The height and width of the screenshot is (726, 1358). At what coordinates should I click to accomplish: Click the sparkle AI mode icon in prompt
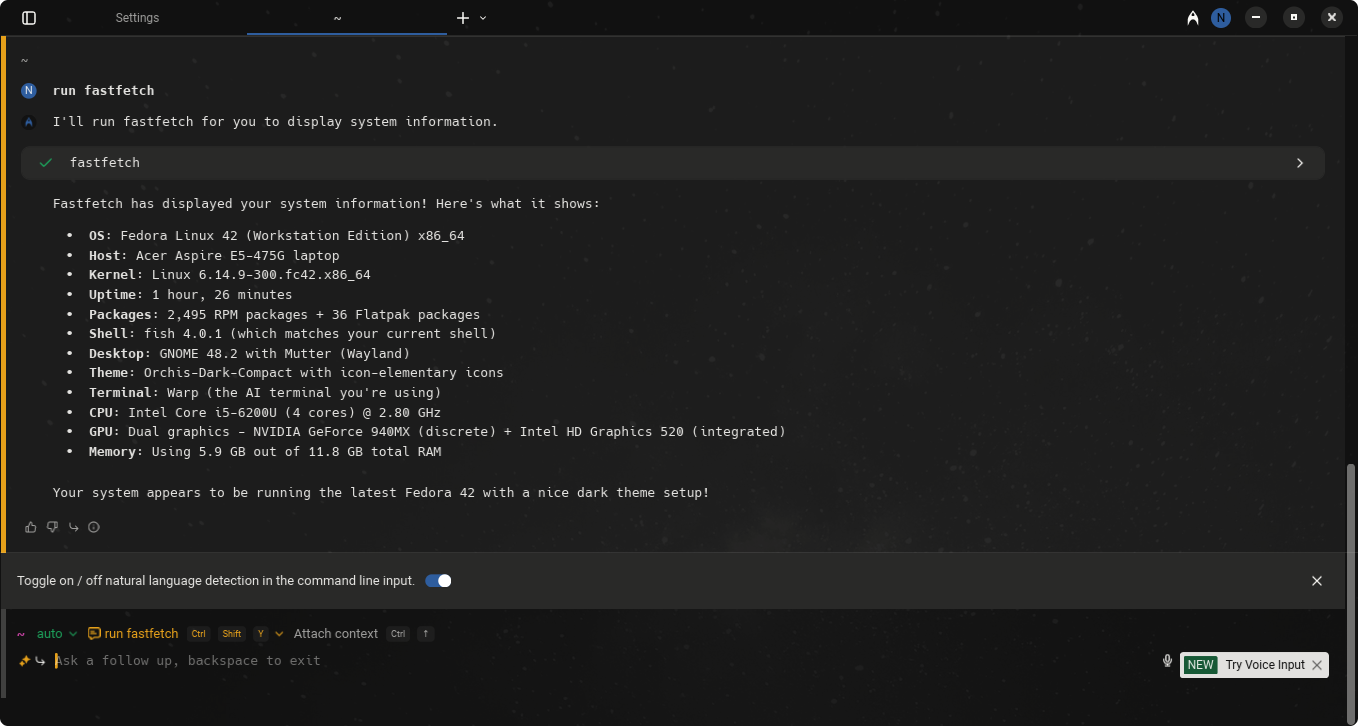(24, 661)
